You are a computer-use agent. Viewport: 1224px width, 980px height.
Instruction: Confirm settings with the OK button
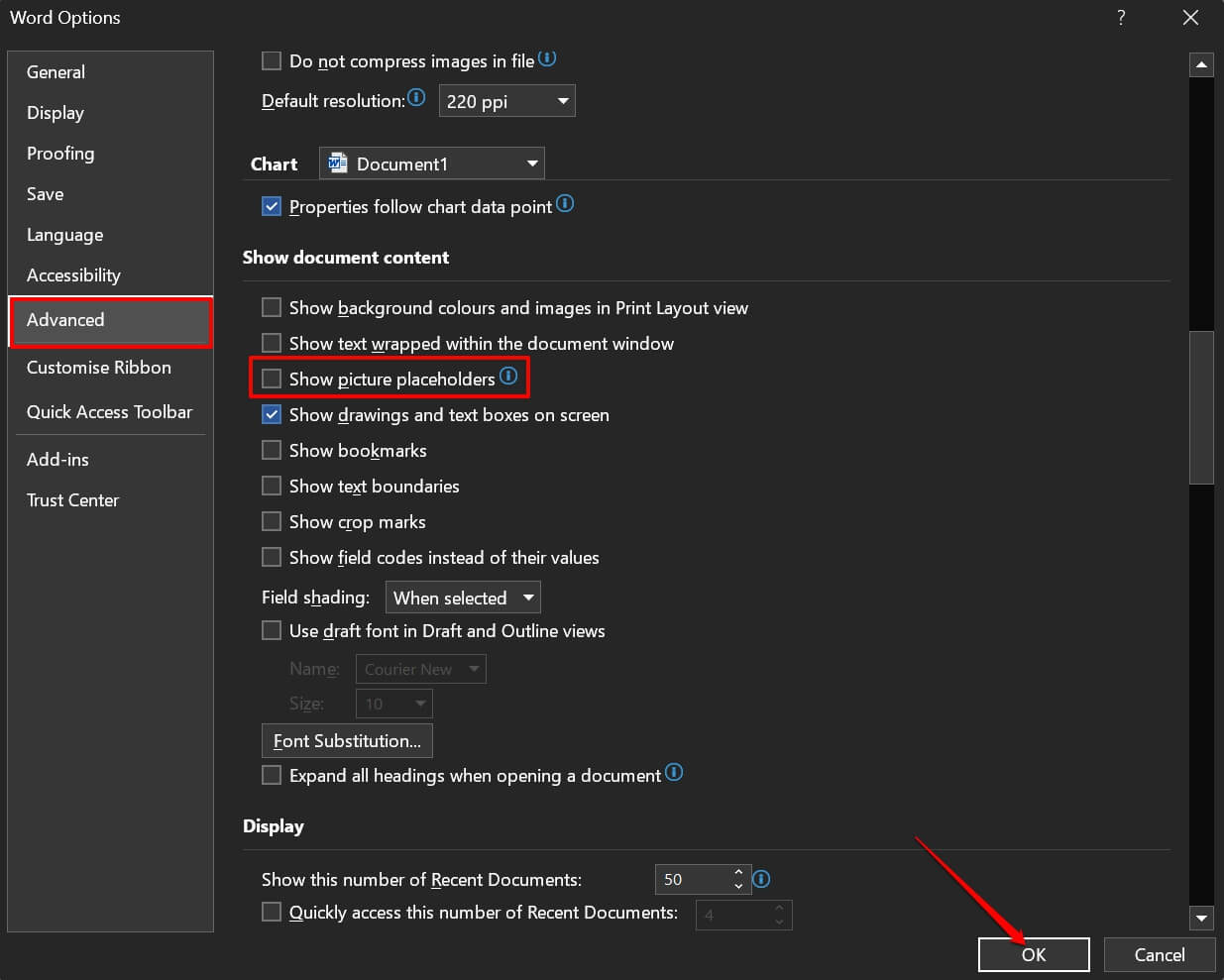(1034, 954)
